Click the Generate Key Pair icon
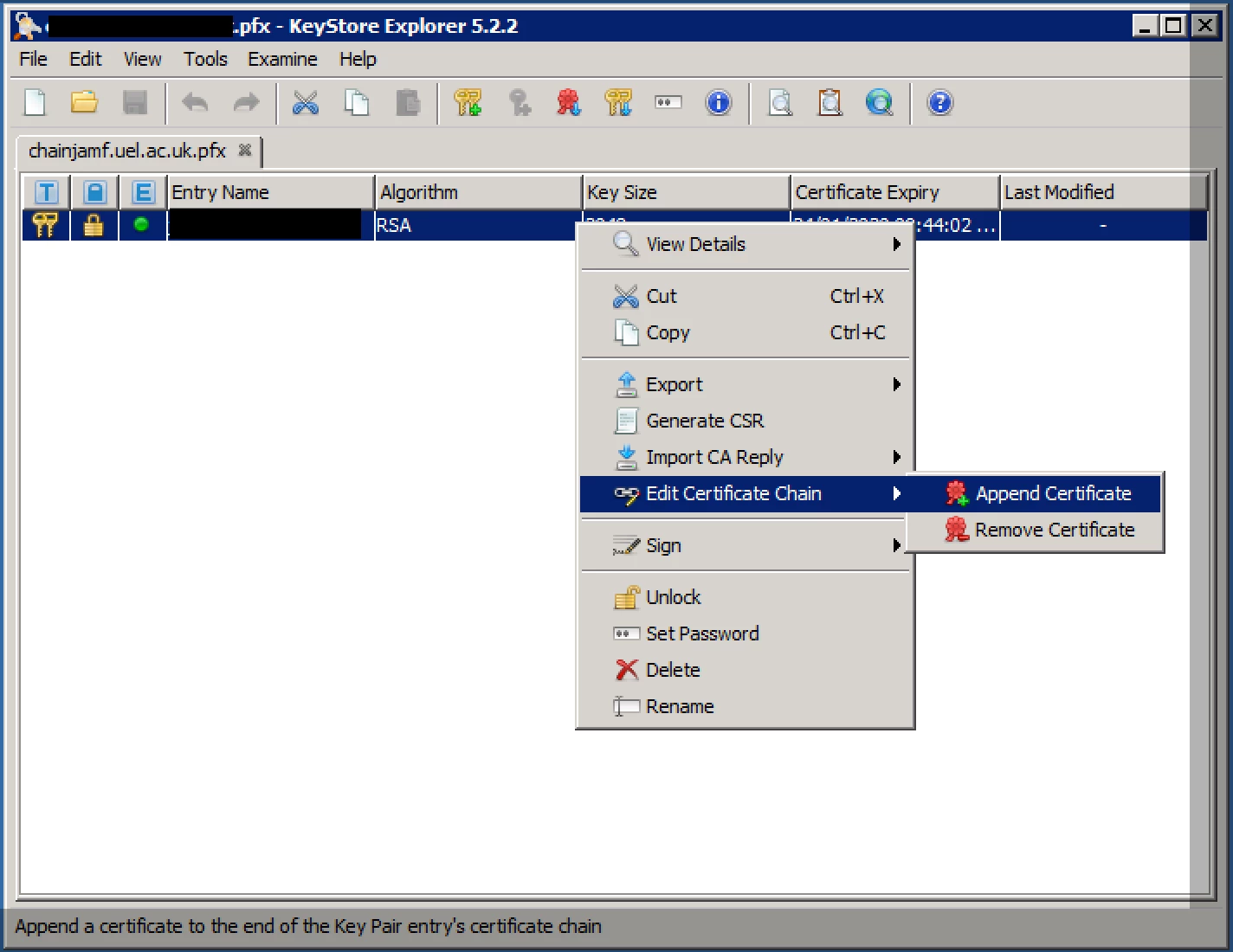1233x952 pixels. 468,103
